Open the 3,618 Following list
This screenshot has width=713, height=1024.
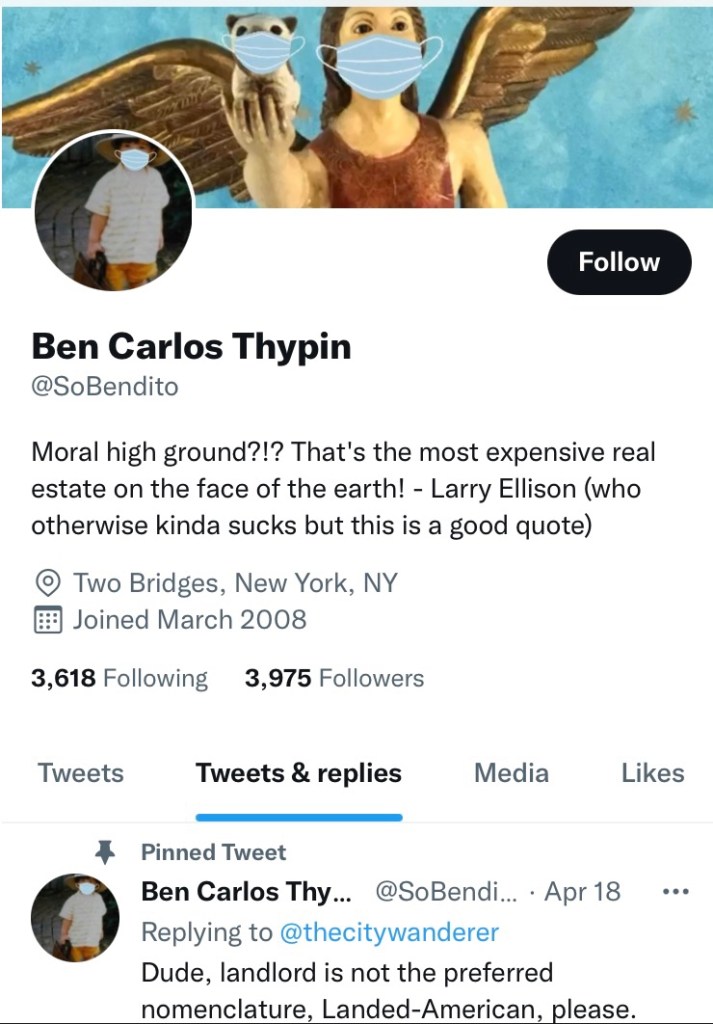tap(119, 678)
